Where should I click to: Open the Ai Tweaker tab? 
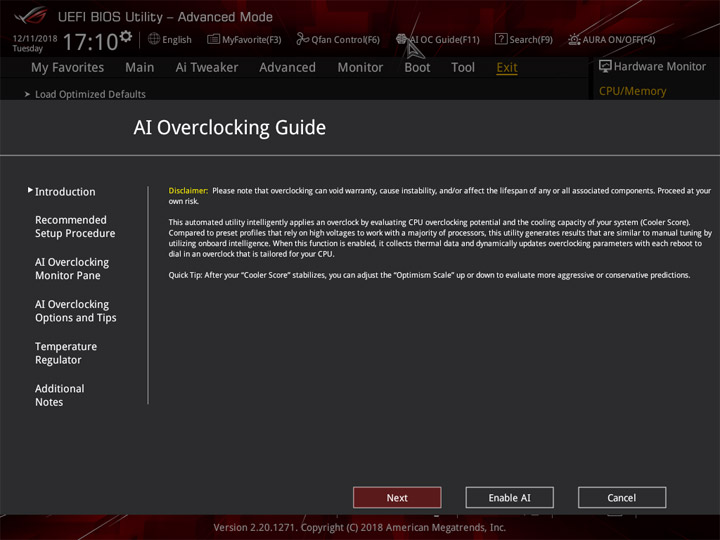click(x=207, y=68)
